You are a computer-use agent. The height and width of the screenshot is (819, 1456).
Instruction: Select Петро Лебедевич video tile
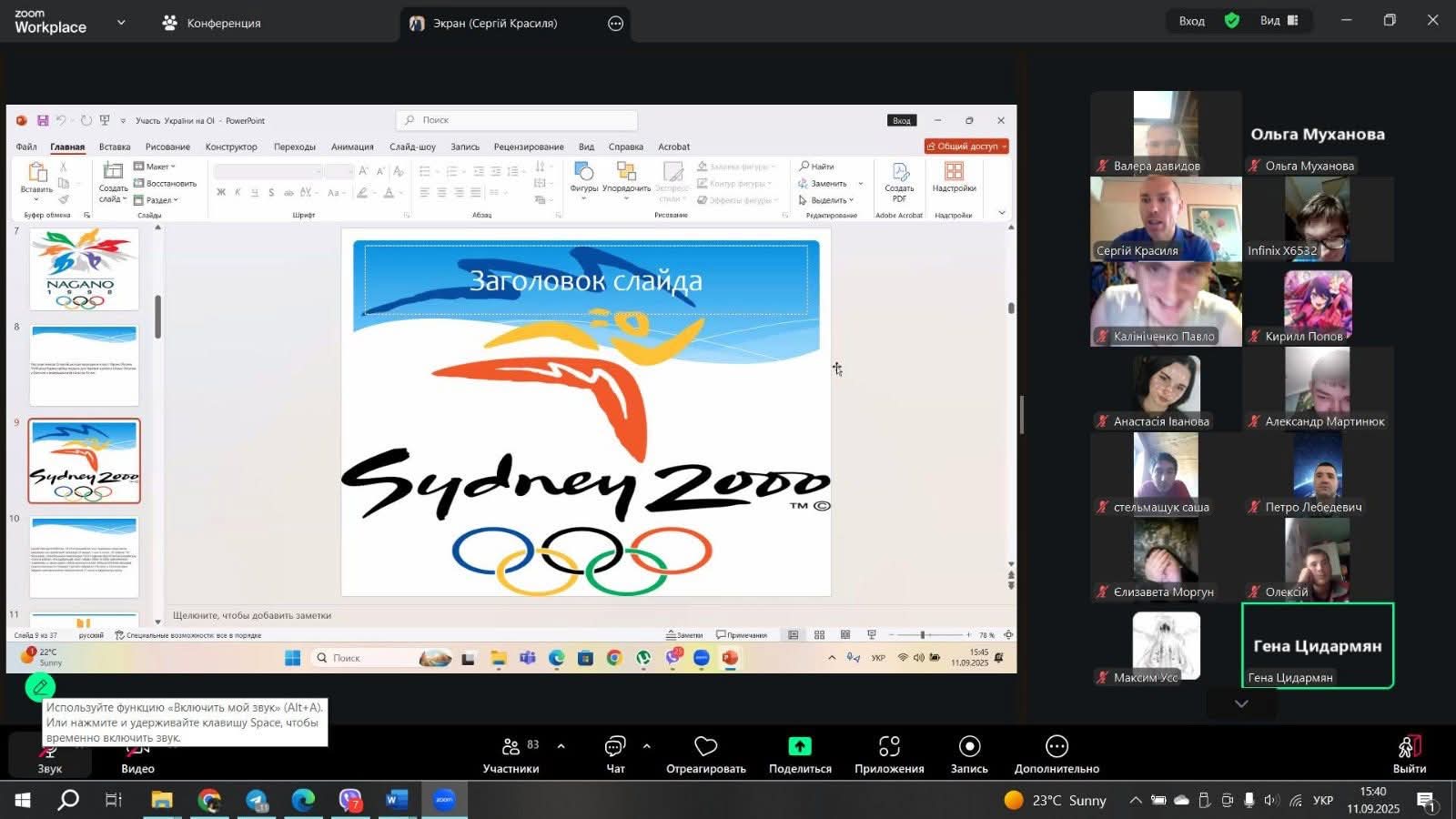(x=1318, y=475)
